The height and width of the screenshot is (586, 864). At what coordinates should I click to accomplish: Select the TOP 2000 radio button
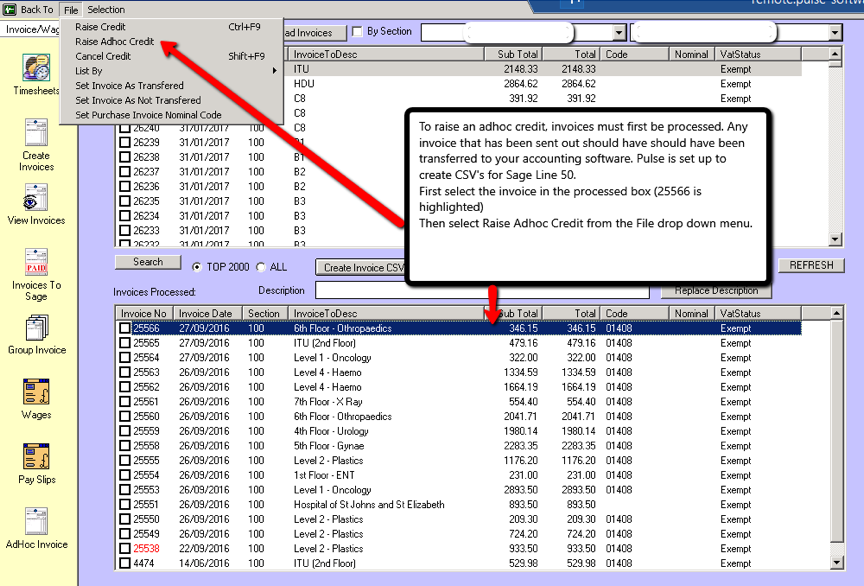point(197,267)
